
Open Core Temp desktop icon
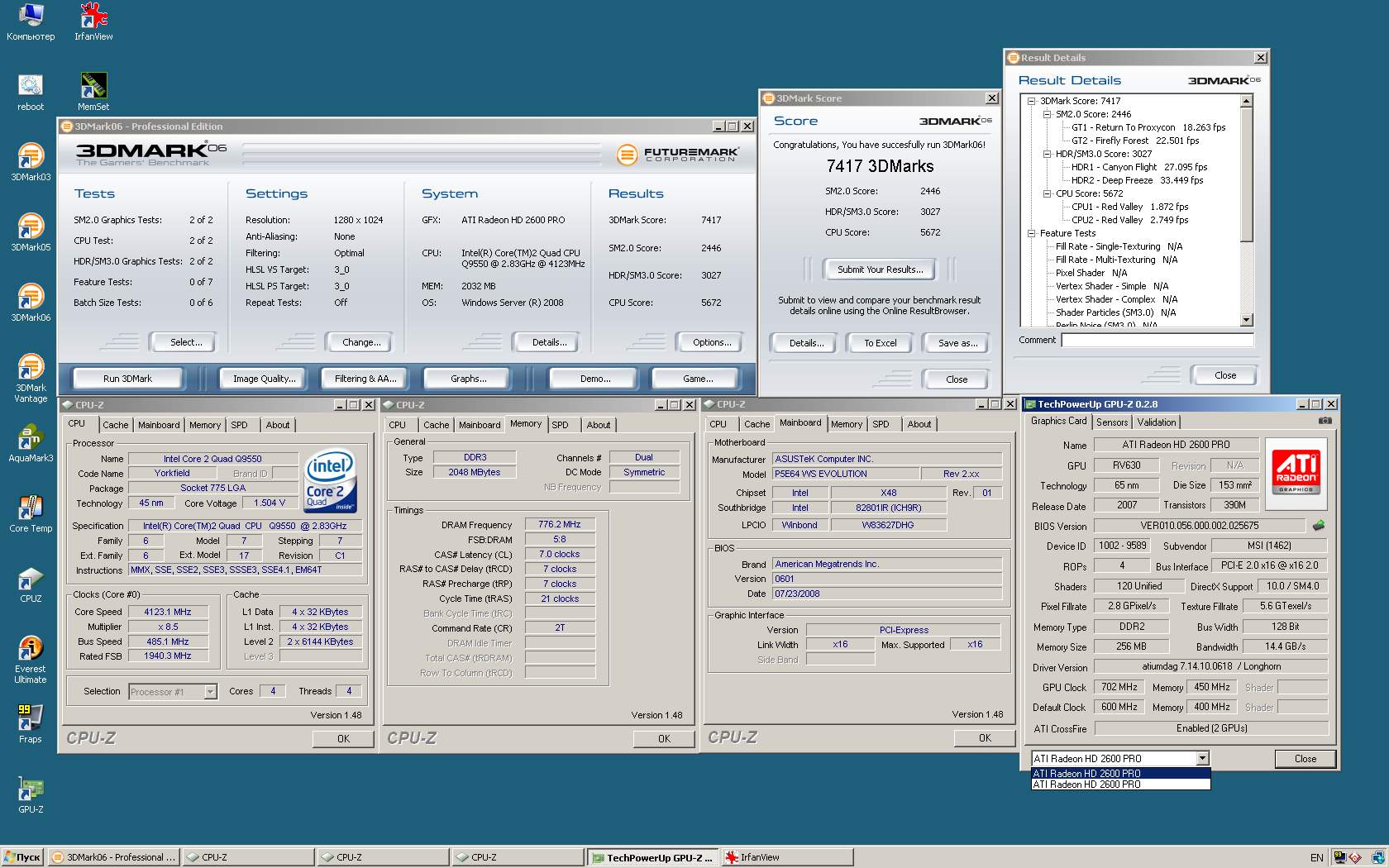tap(31, 514)
